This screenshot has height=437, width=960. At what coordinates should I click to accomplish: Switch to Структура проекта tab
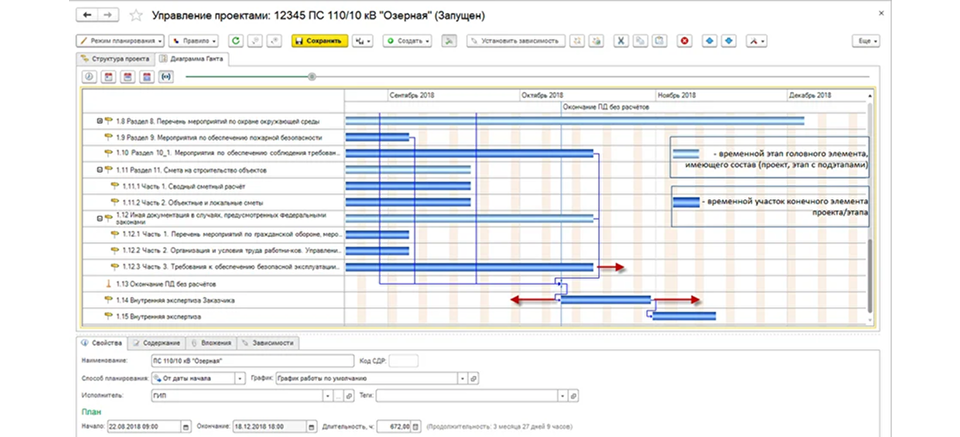(114, 59)
